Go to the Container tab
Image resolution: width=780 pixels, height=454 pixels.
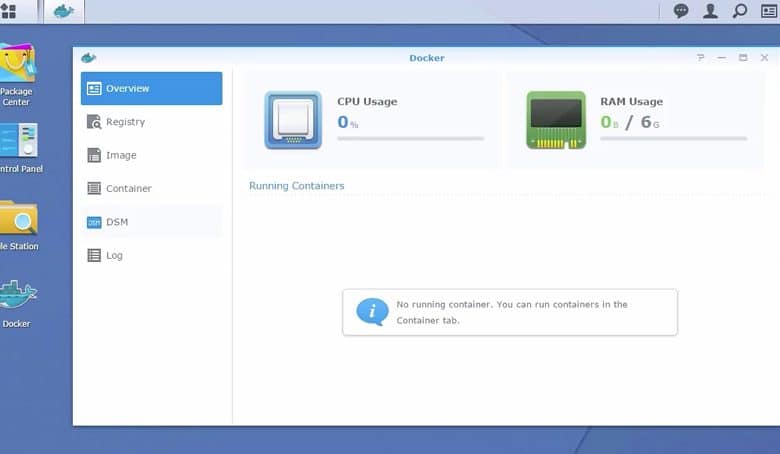pyautogui.click(x=151, y=188)
